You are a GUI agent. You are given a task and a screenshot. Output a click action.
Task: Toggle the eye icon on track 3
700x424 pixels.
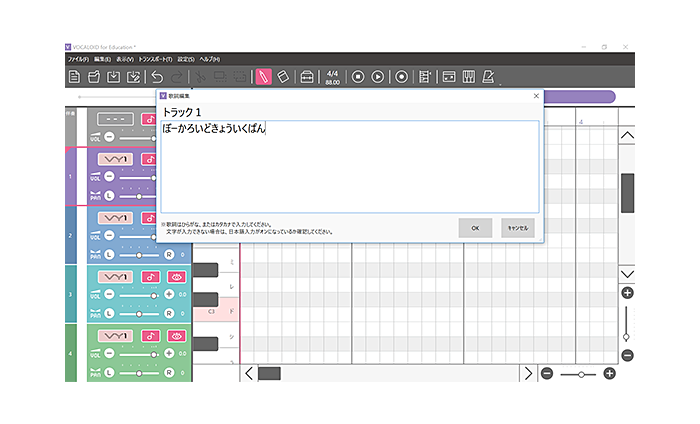point(176,277)
